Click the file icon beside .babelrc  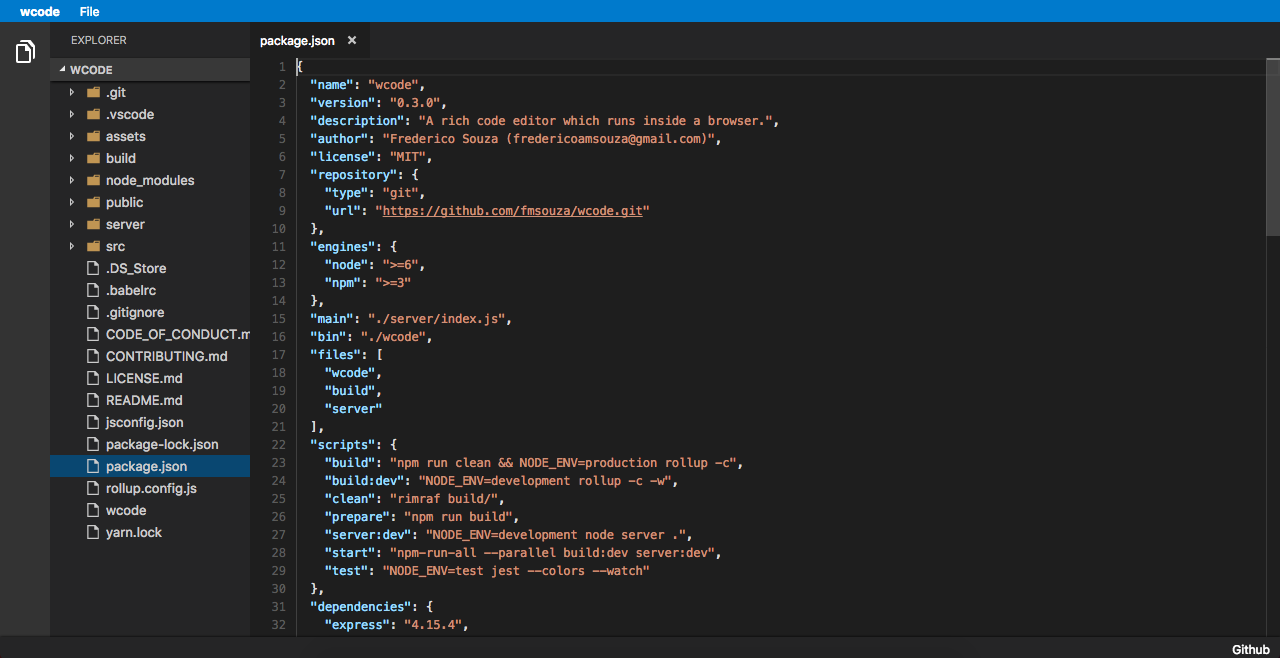coord(94,290)
